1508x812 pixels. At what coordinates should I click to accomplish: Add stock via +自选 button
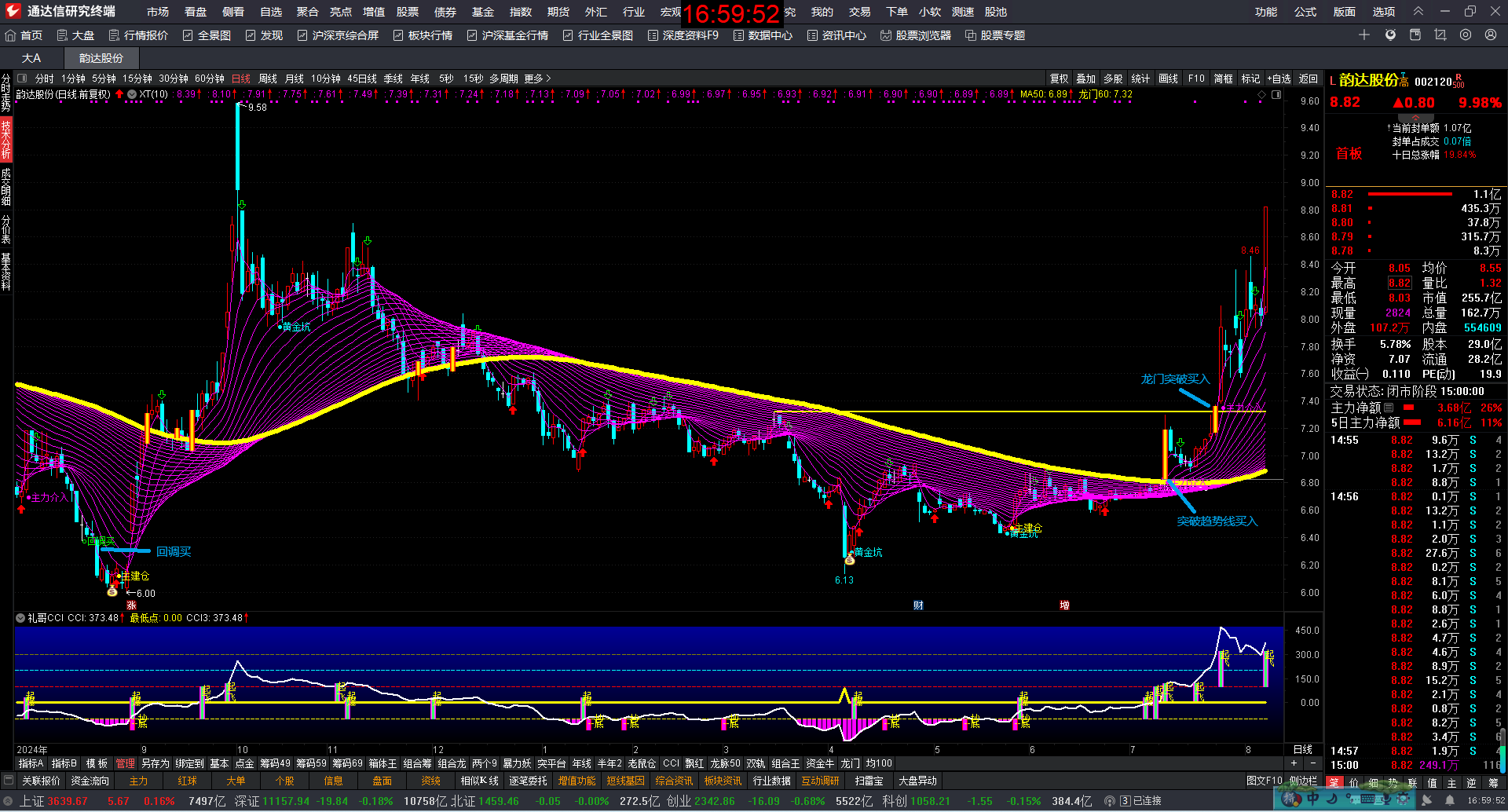1279,79
